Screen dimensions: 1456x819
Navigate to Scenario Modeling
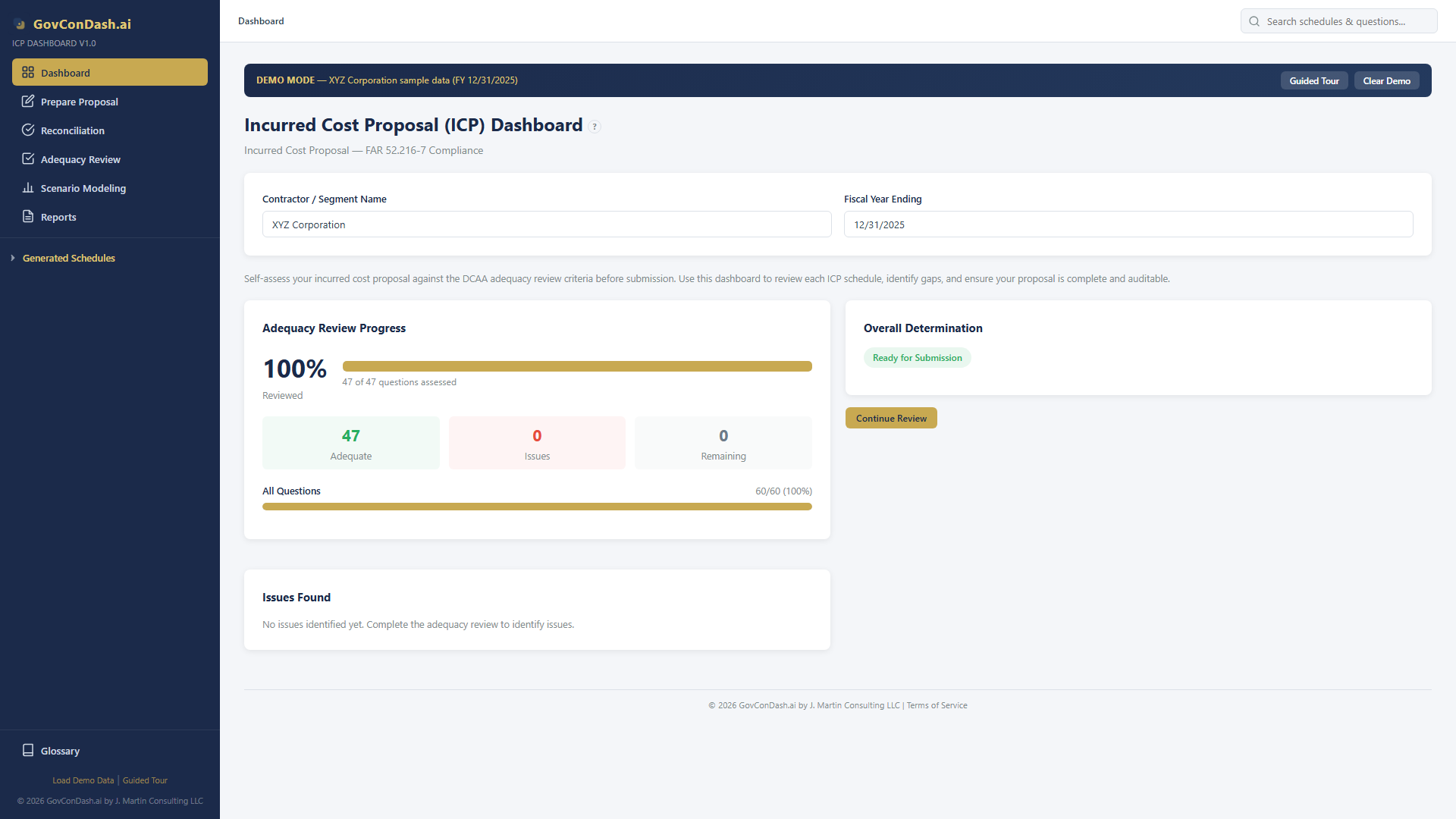tap(83, 187)
